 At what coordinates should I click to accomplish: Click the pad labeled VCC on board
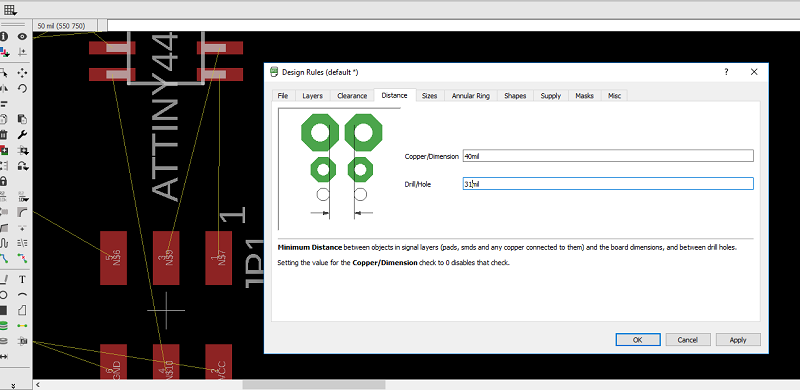point(218,362)
